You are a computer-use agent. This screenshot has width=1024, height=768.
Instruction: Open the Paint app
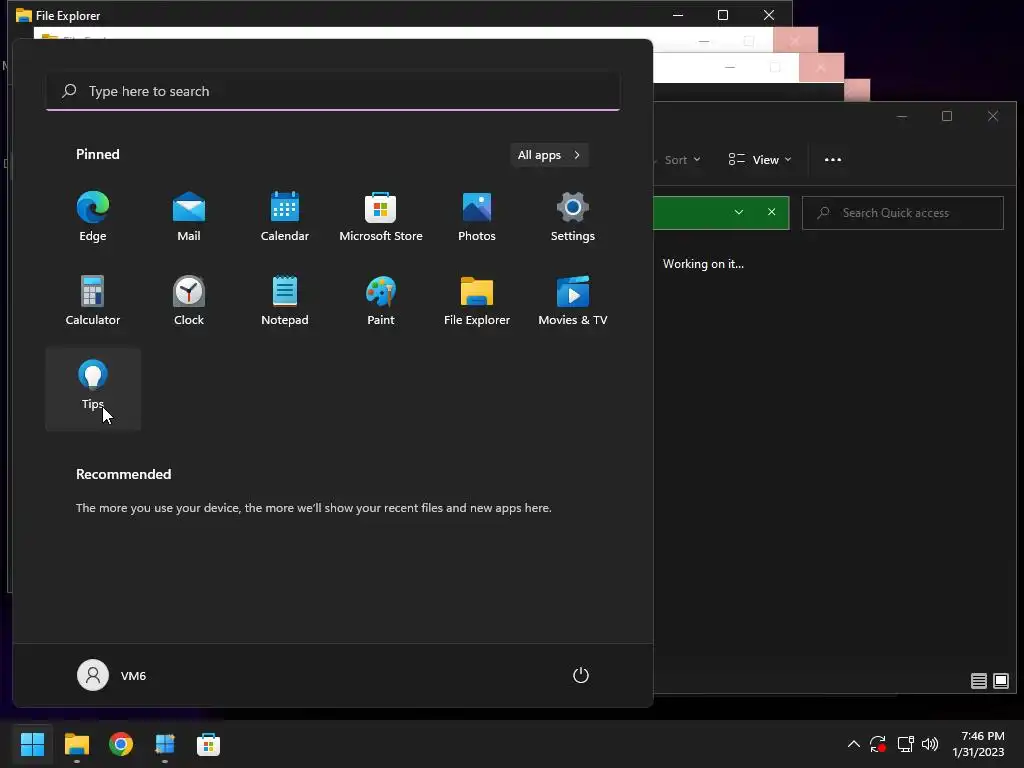(x=381, y=300)
